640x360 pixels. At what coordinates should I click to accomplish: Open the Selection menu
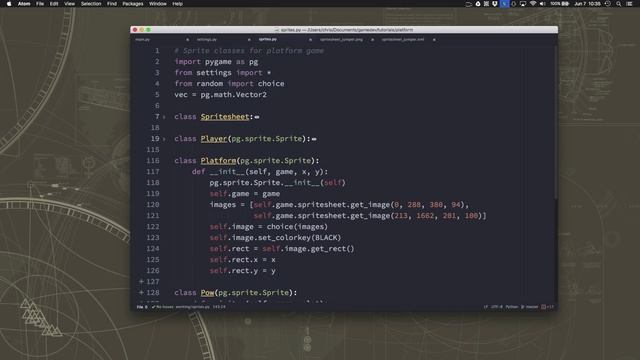tap(91, 4)
